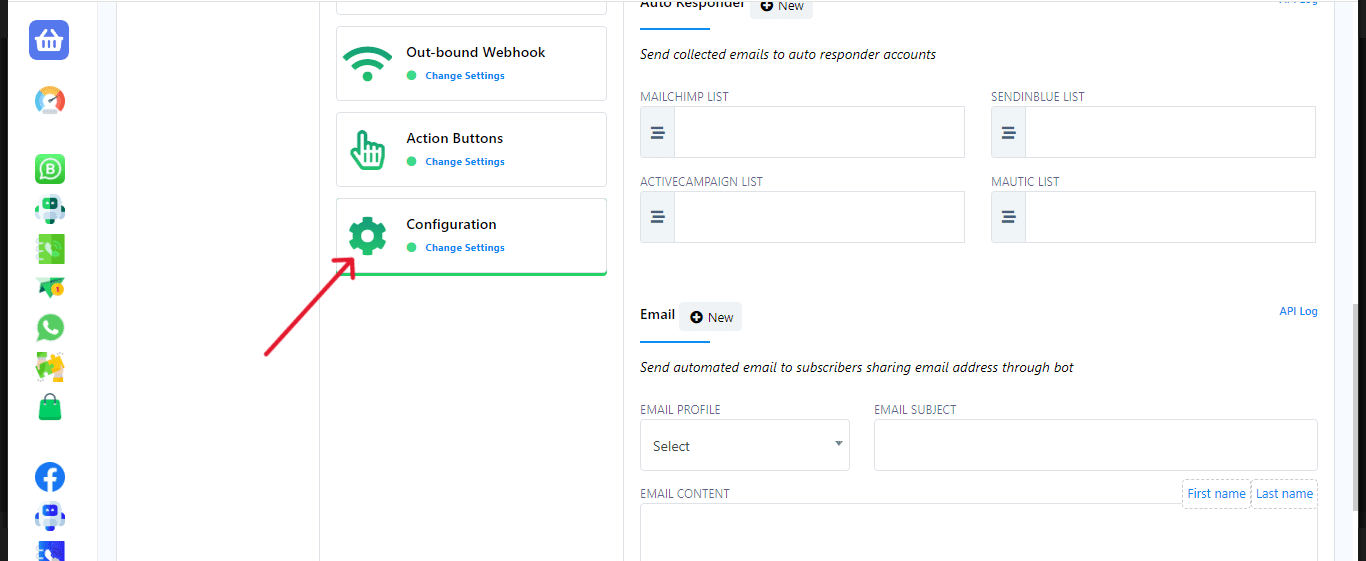The width and height of the screenshot is (1366, 561).
Task: Click Change Settings under Action Buttons
Action: [464, 162]
